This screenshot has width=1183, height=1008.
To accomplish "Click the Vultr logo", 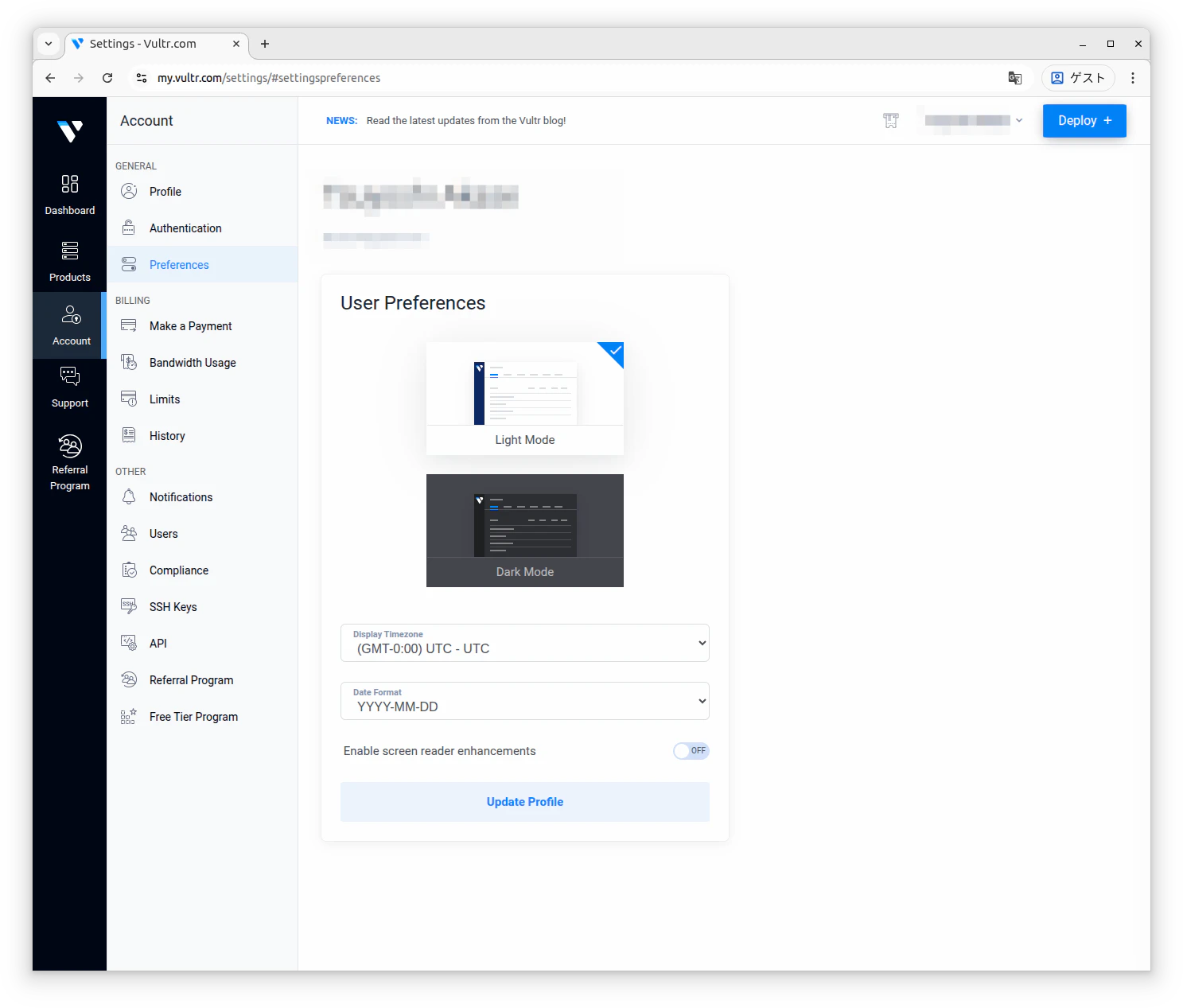I will click(x=70, y=130).
